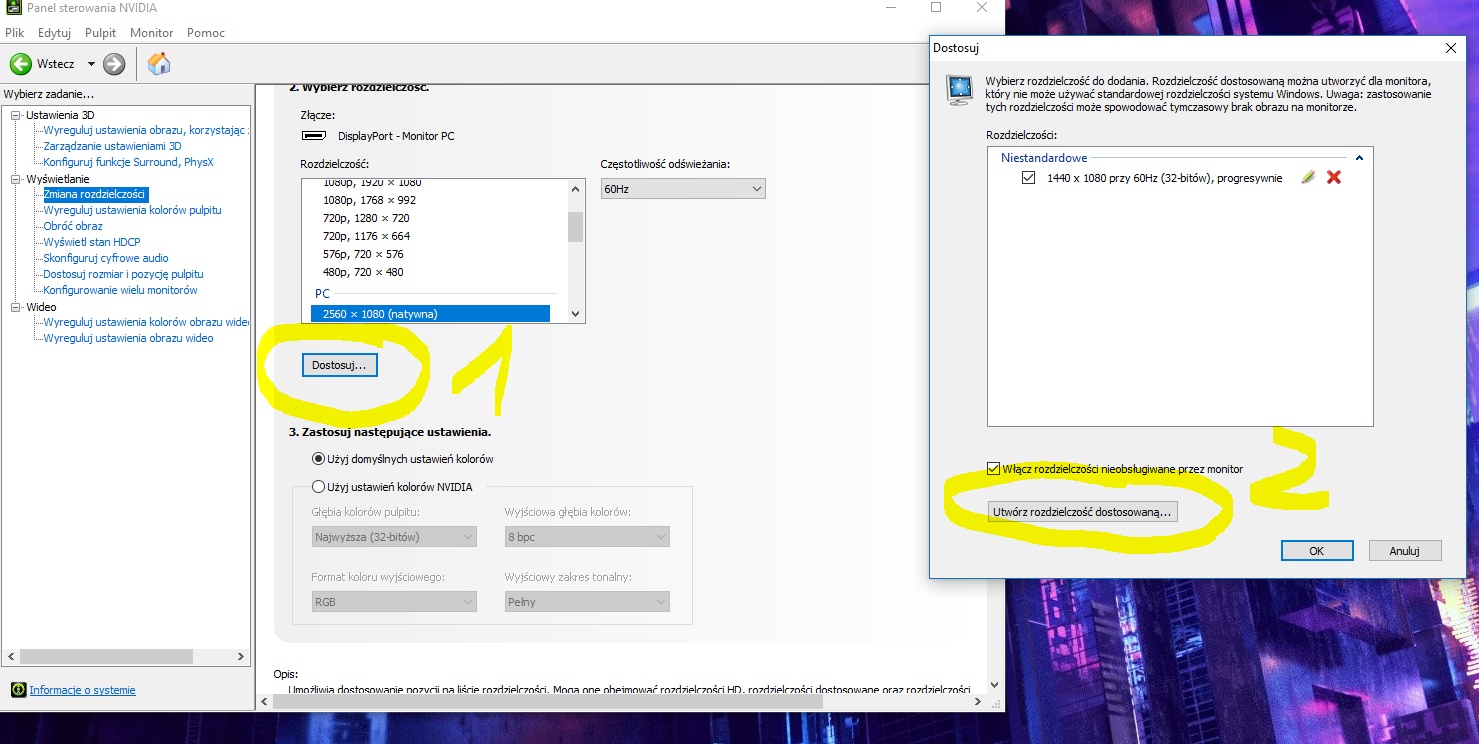Toggle 'Włącz rozdzielczości nieobsługiwane przez monitor' checkbox
Screen dimensions: 1479x744
coord(993,468)
